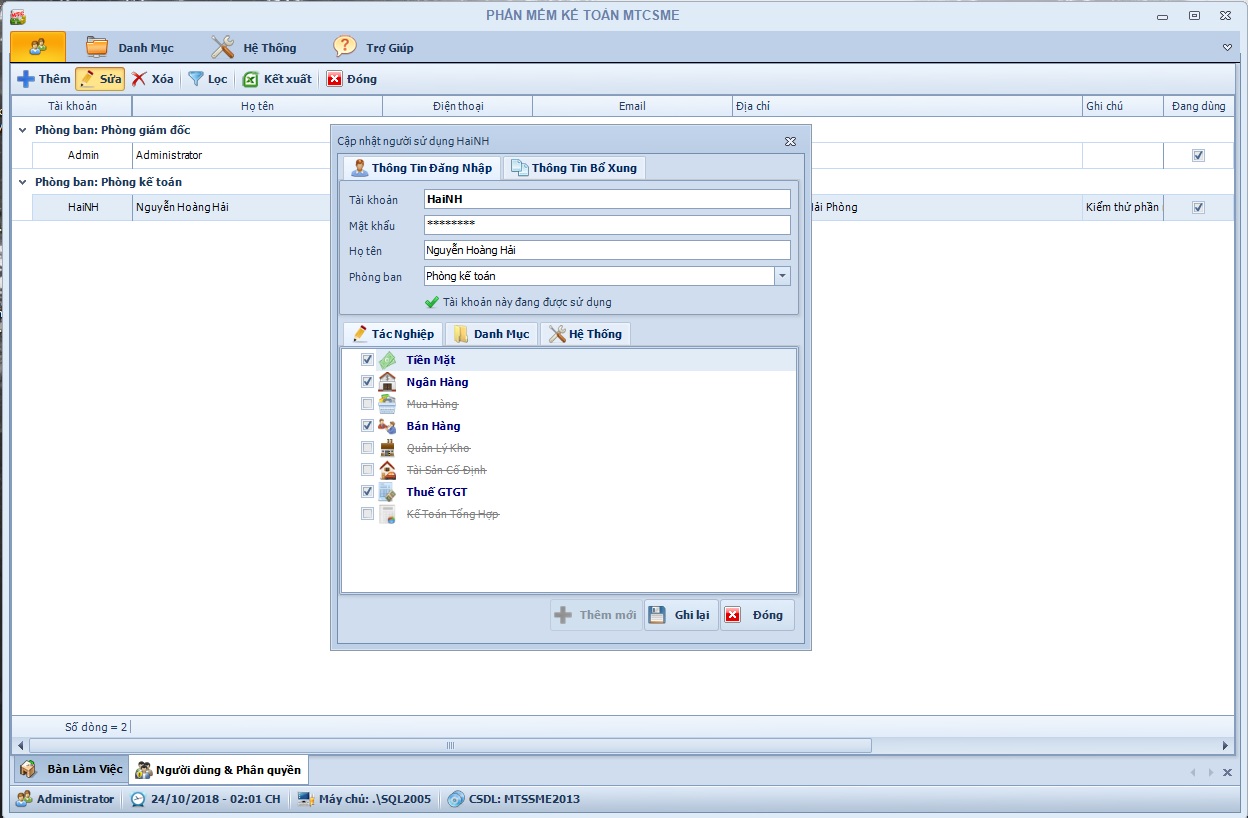Click the Xóa delete icon in toolbar

(140, 79)
